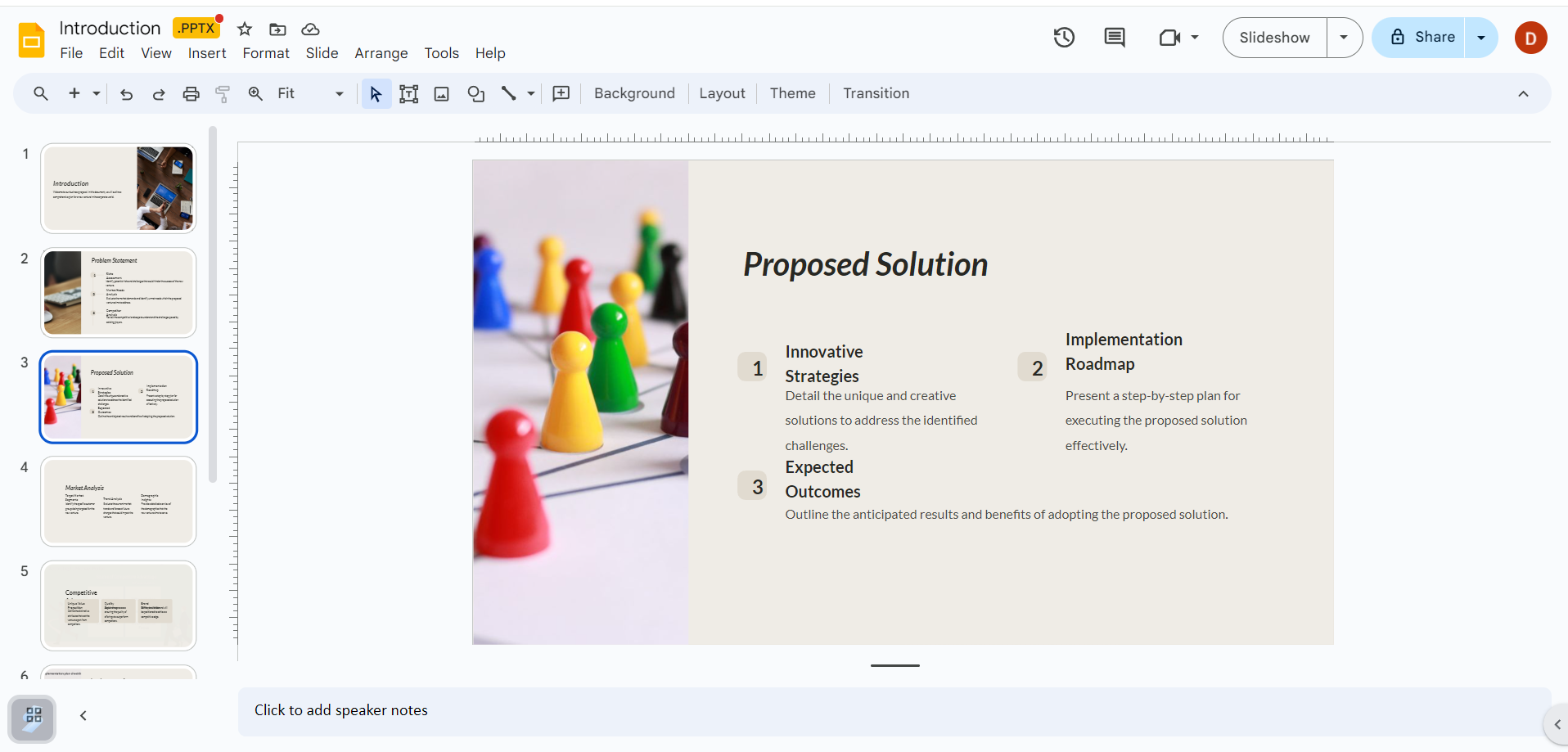This screenshot has height=752, width=1568.
Task: Start the Slideshow
Action: [1274, 38]
